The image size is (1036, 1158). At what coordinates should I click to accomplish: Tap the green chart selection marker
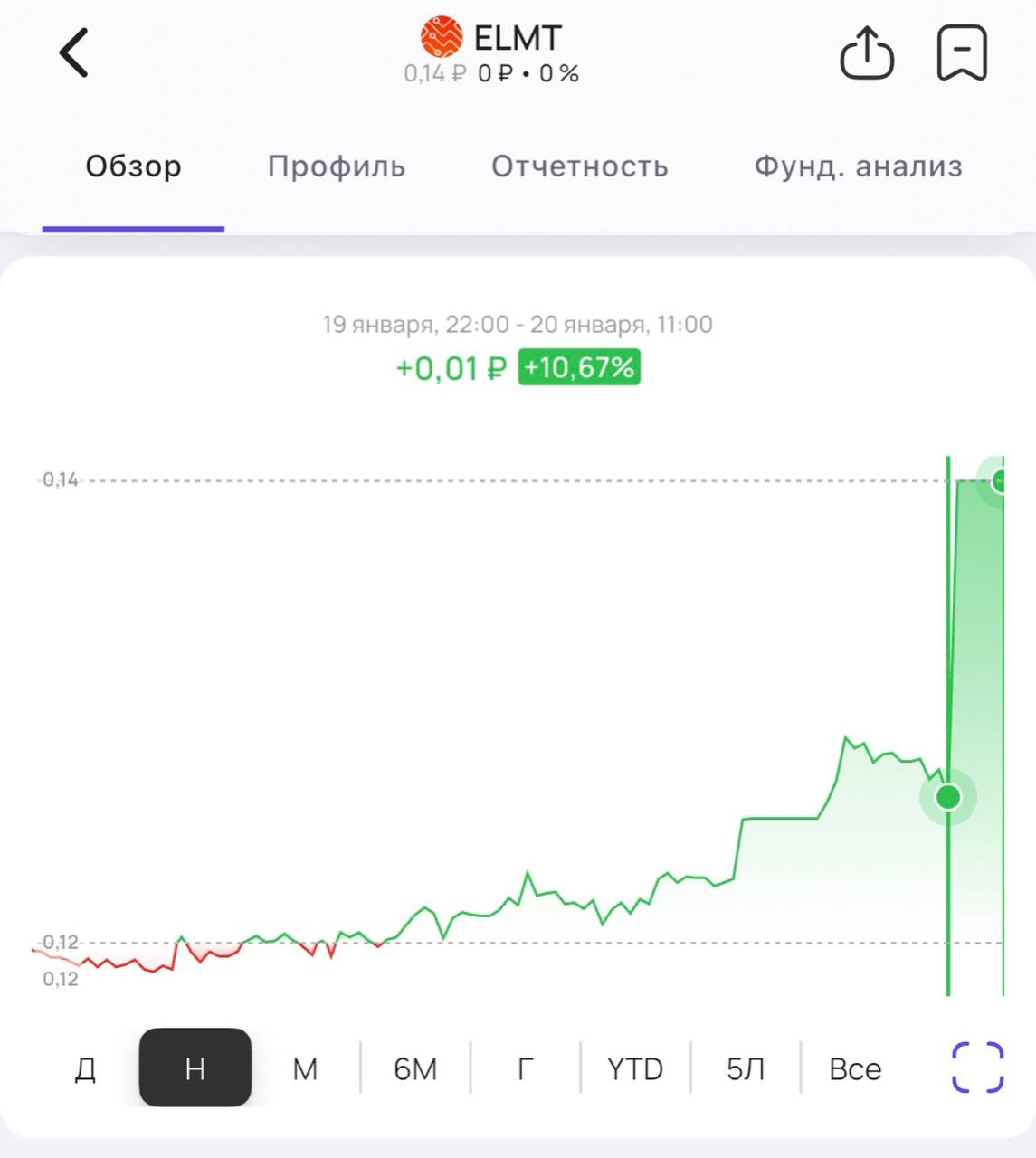(x=947, y=797)
